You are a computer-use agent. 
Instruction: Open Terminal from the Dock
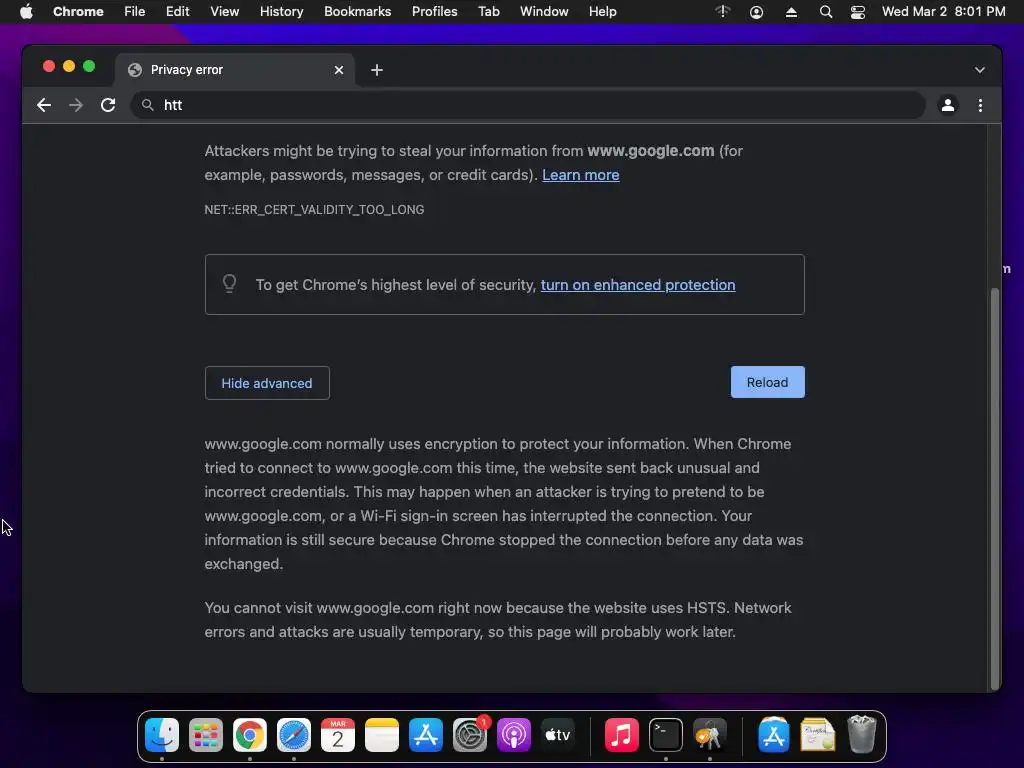point(665,735)
